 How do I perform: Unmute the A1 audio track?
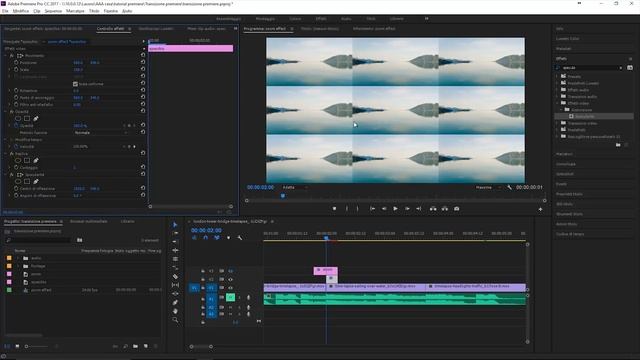point(230,298)
